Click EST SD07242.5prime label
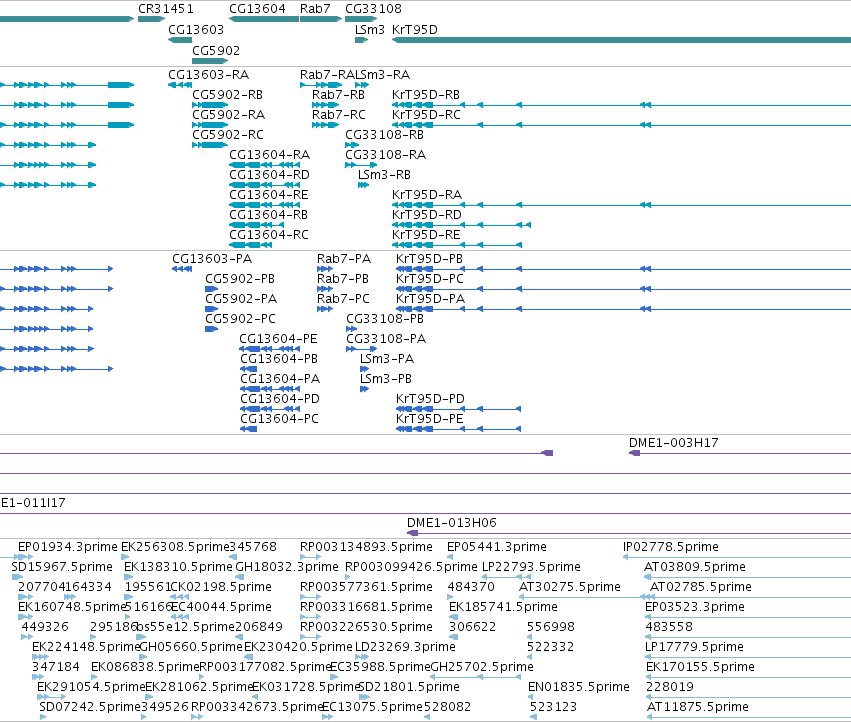 [90, 707]
